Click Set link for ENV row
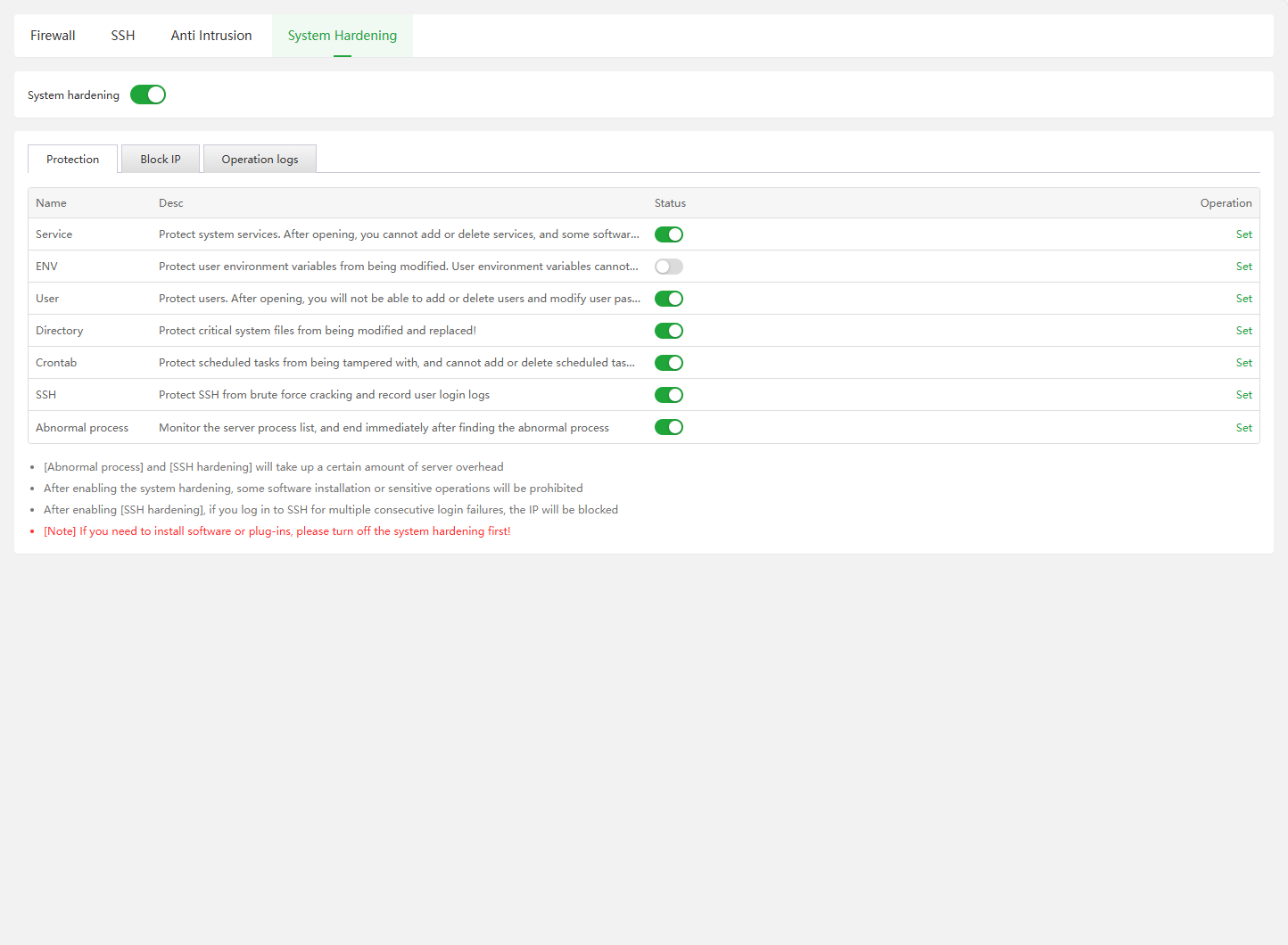 point(1243,267)
